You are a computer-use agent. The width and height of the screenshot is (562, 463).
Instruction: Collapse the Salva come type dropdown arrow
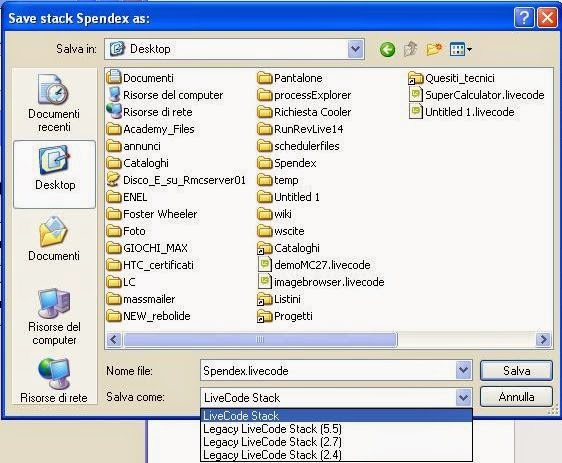tap(463, 397)
